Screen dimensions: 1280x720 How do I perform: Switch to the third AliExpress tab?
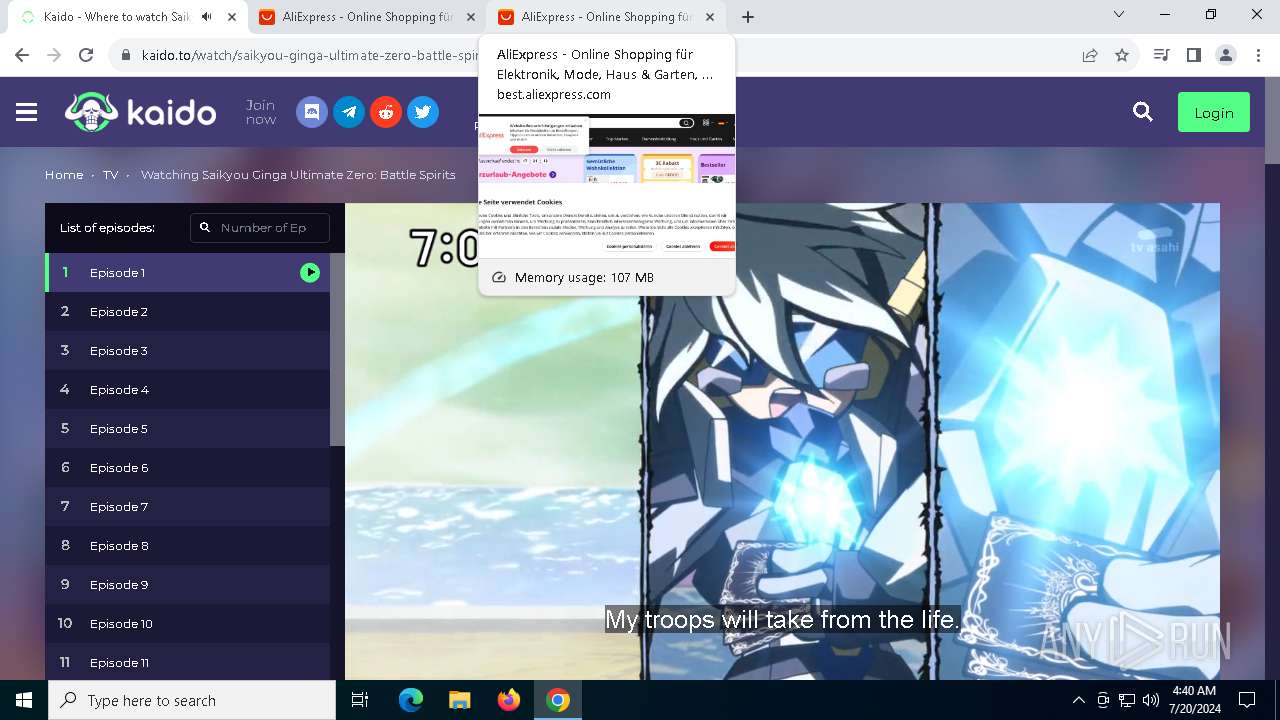pyautogui.click(x=606, y=17)
